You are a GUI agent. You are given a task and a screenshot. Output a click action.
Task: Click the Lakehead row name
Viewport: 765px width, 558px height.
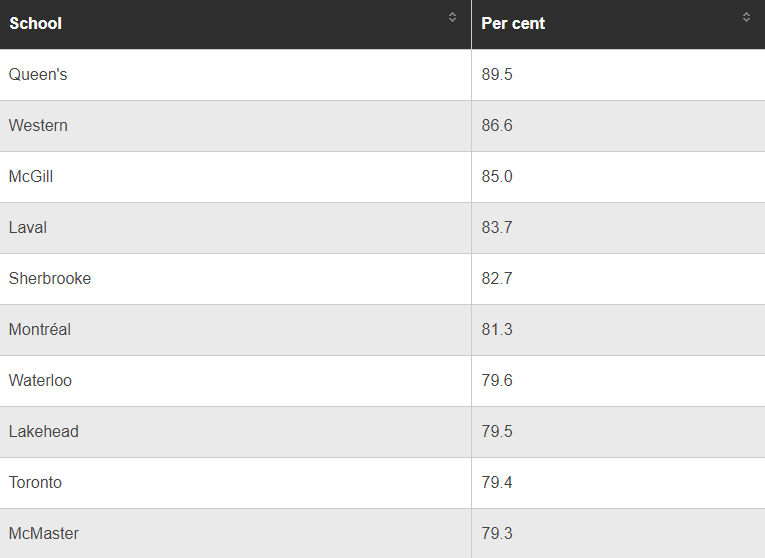[44, 432]
